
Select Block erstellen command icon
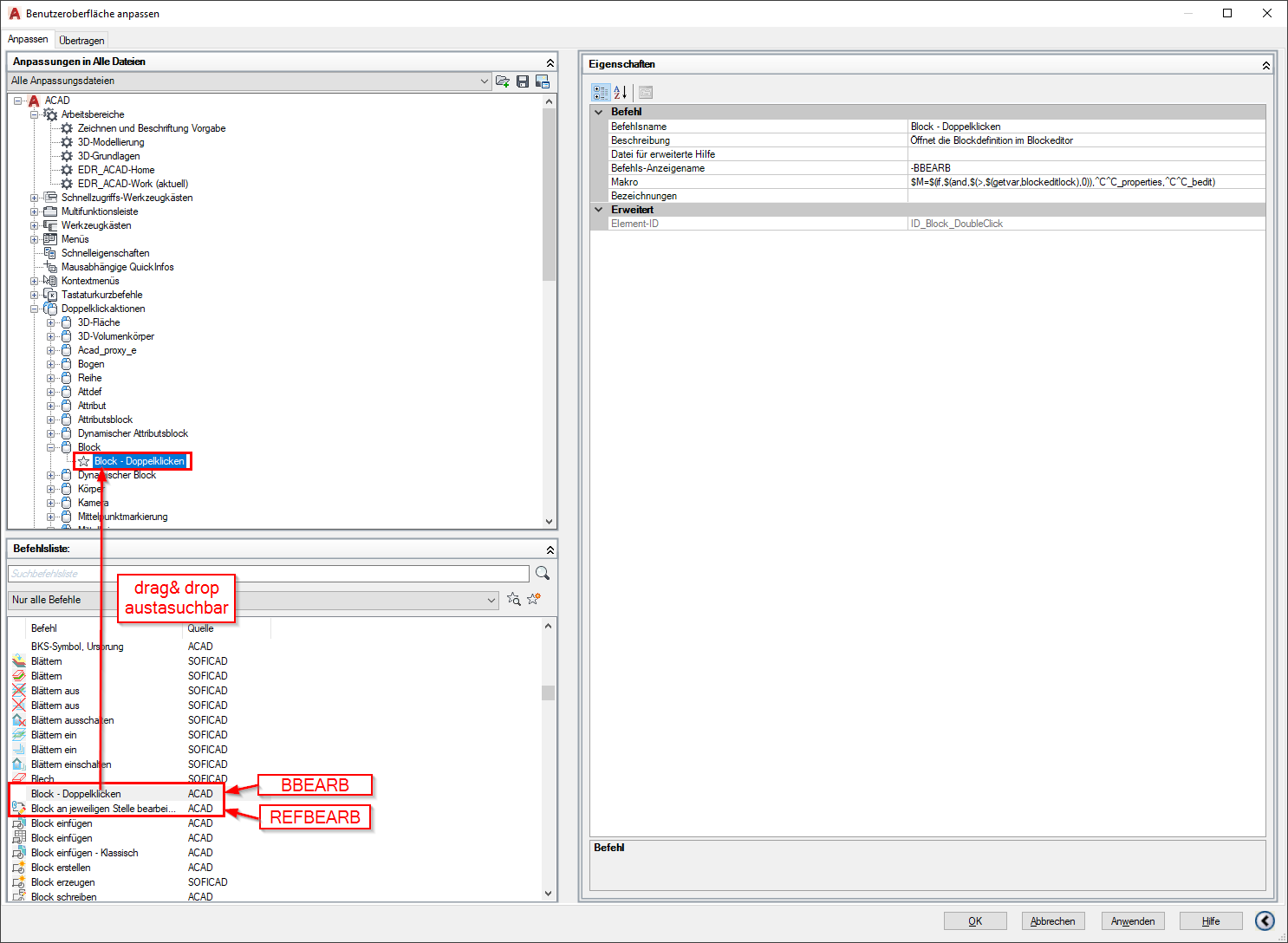pyautogui.click(x=19, y=868)
